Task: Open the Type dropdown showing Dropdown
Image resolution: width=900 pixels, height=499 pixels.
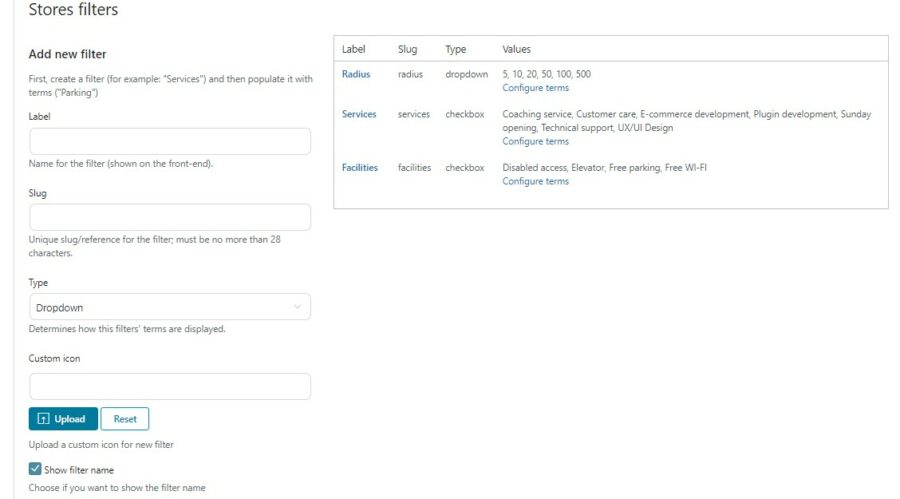Action: tap(170, 307)
